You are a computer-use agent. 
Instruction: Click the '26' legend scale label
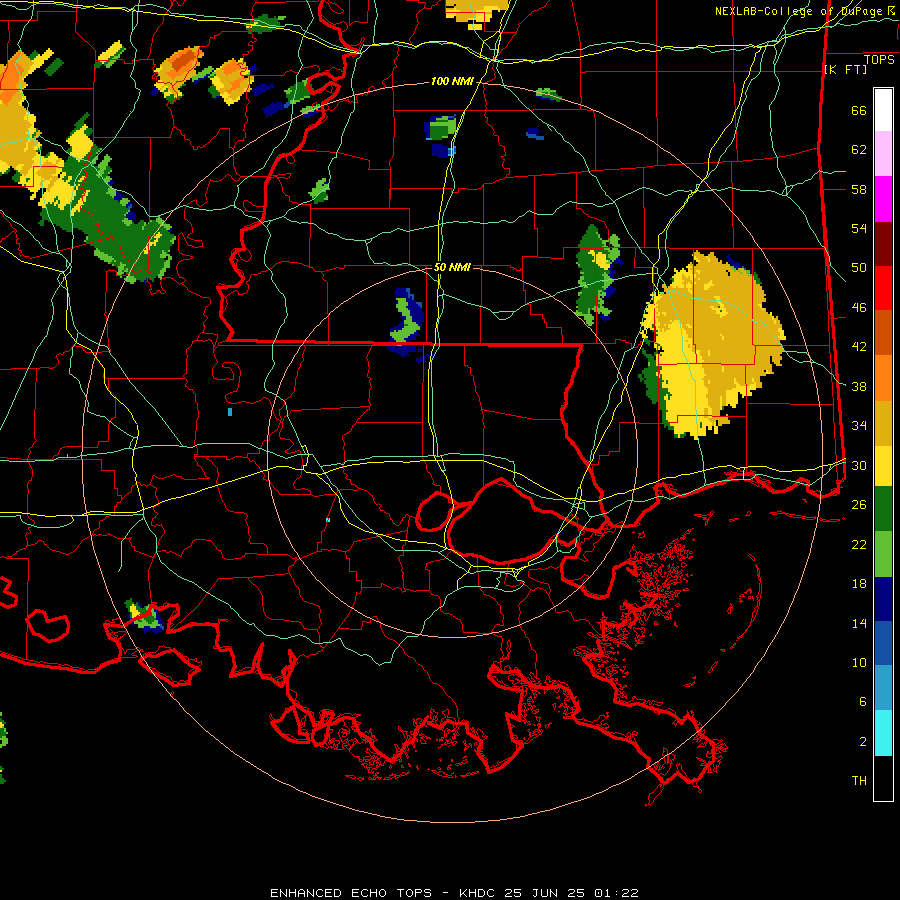(x=859, y=505)
